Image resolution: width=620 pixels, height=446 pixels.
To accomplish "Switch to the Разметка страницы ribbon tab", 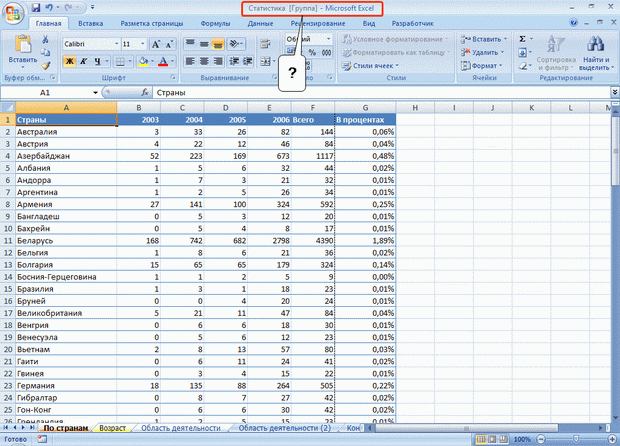I will click(152, 23).
